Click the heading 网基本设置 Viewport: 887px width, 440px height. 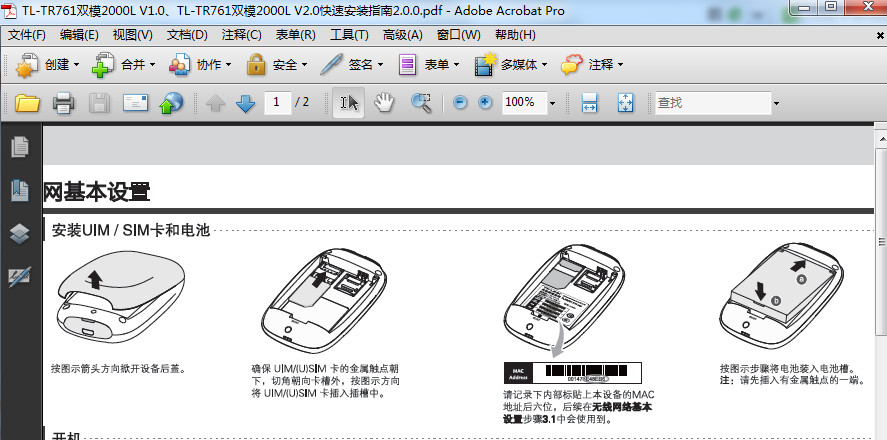click(97, 192)
